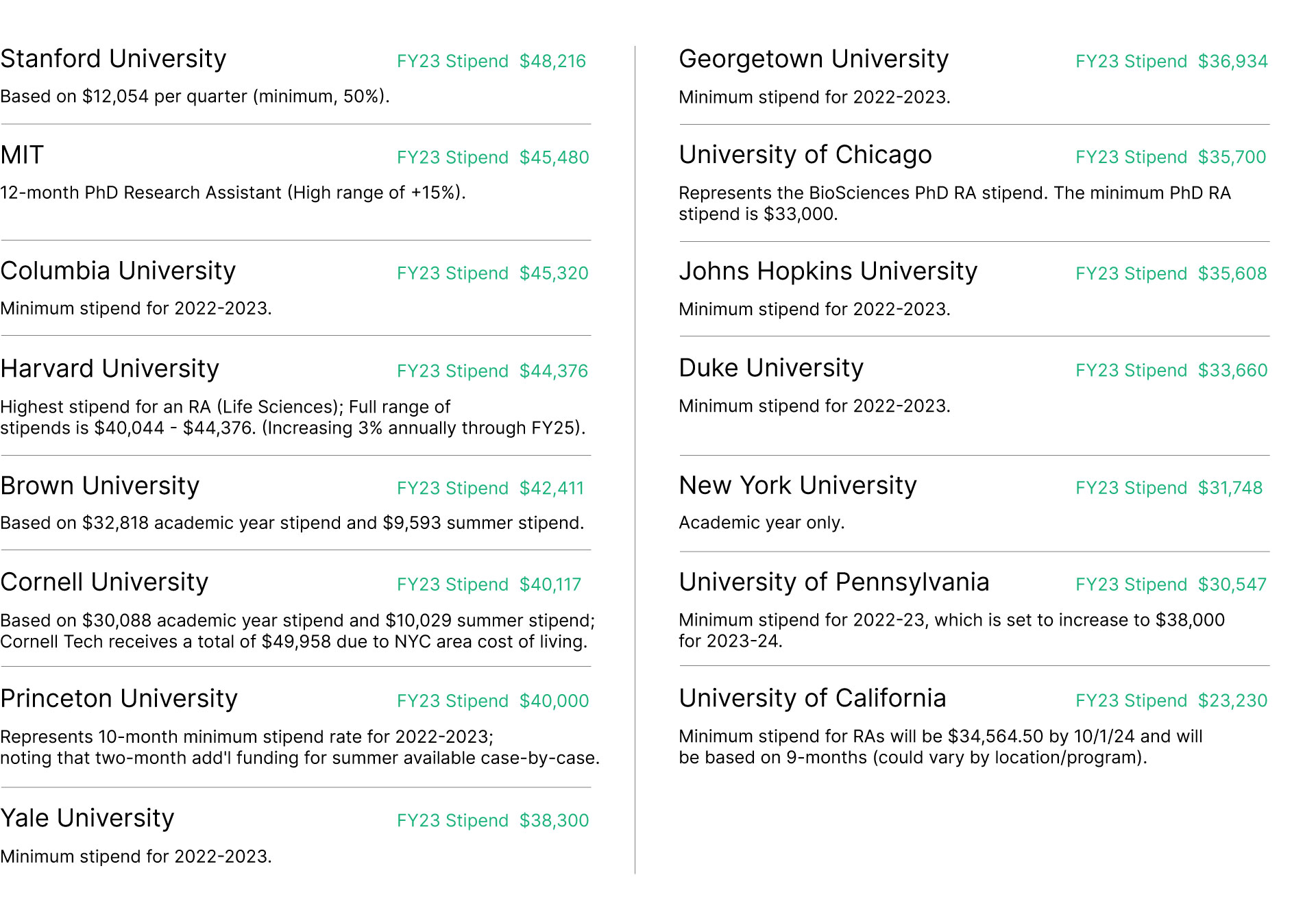Image resolution: width=1316 pixels, height=899 pixels.
Task: Select the Yale University heading
Action: (x=87, y=818)
